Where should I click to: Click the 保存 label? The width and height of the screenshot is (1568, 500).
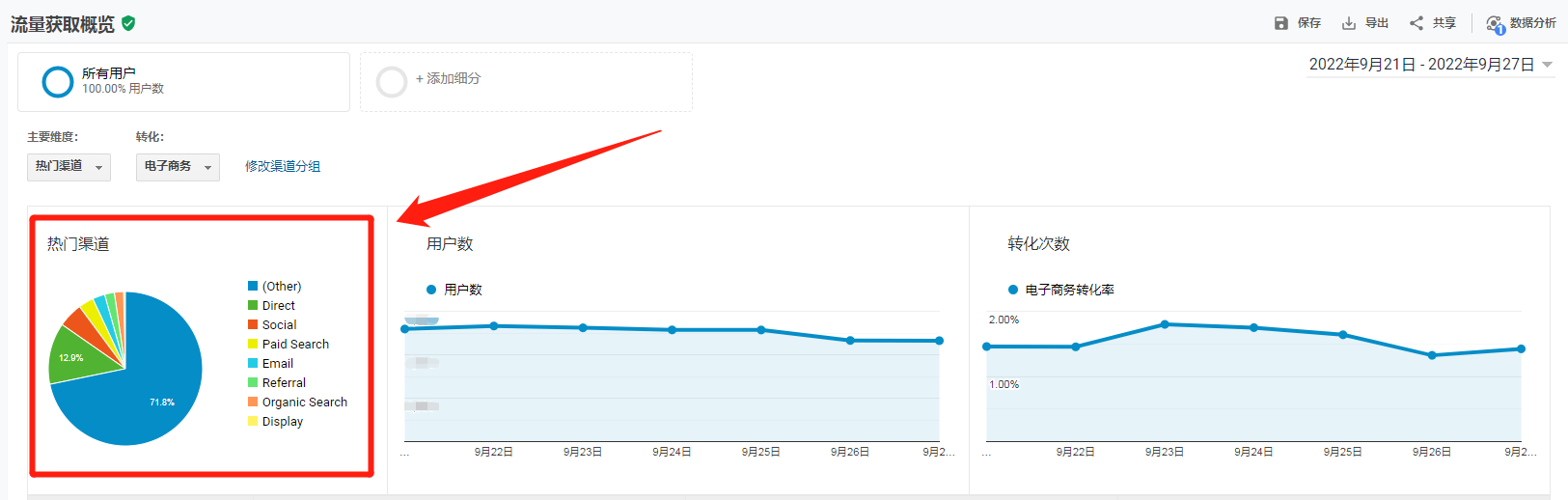1309,23
